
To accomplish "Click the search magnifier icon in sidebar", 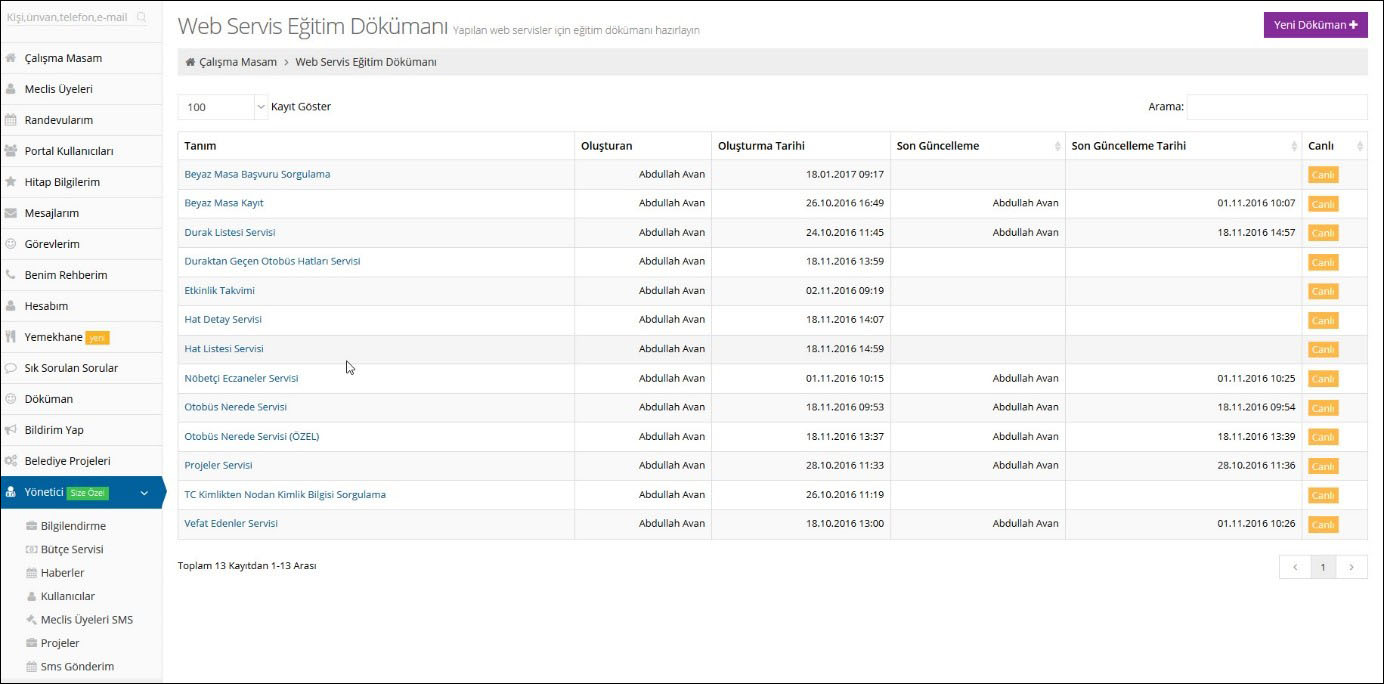I will [141, 18].
